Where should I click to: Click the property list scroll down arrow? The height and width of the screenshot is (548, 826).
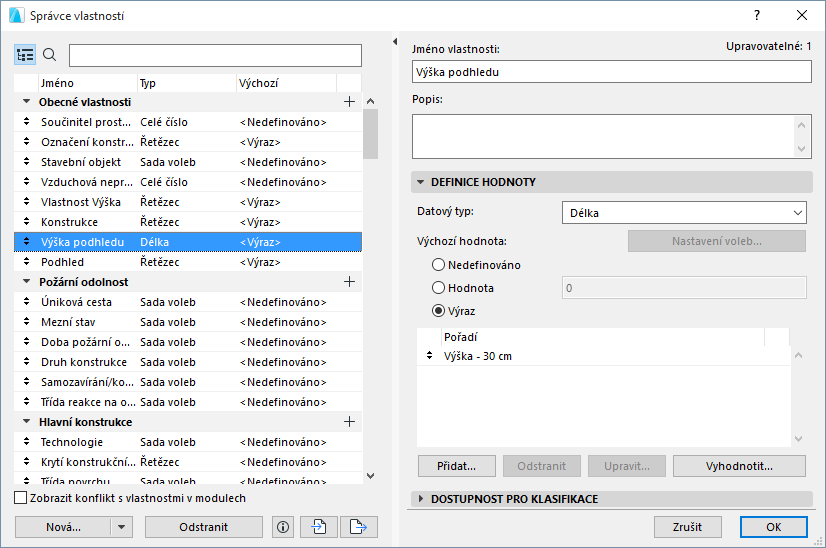coord(370,476)
